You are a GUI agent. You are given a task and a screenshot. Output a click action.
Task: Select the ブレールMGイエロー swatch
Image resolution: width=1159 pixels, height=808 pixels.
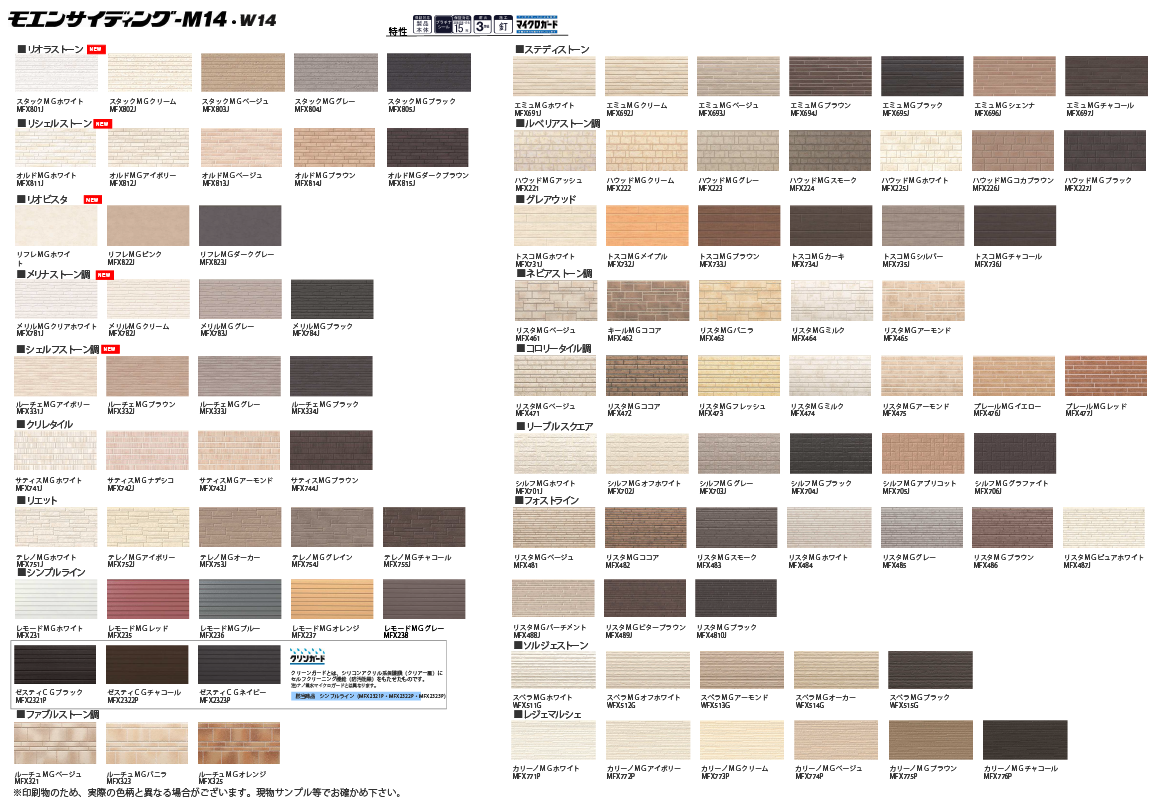(1013, 376)
